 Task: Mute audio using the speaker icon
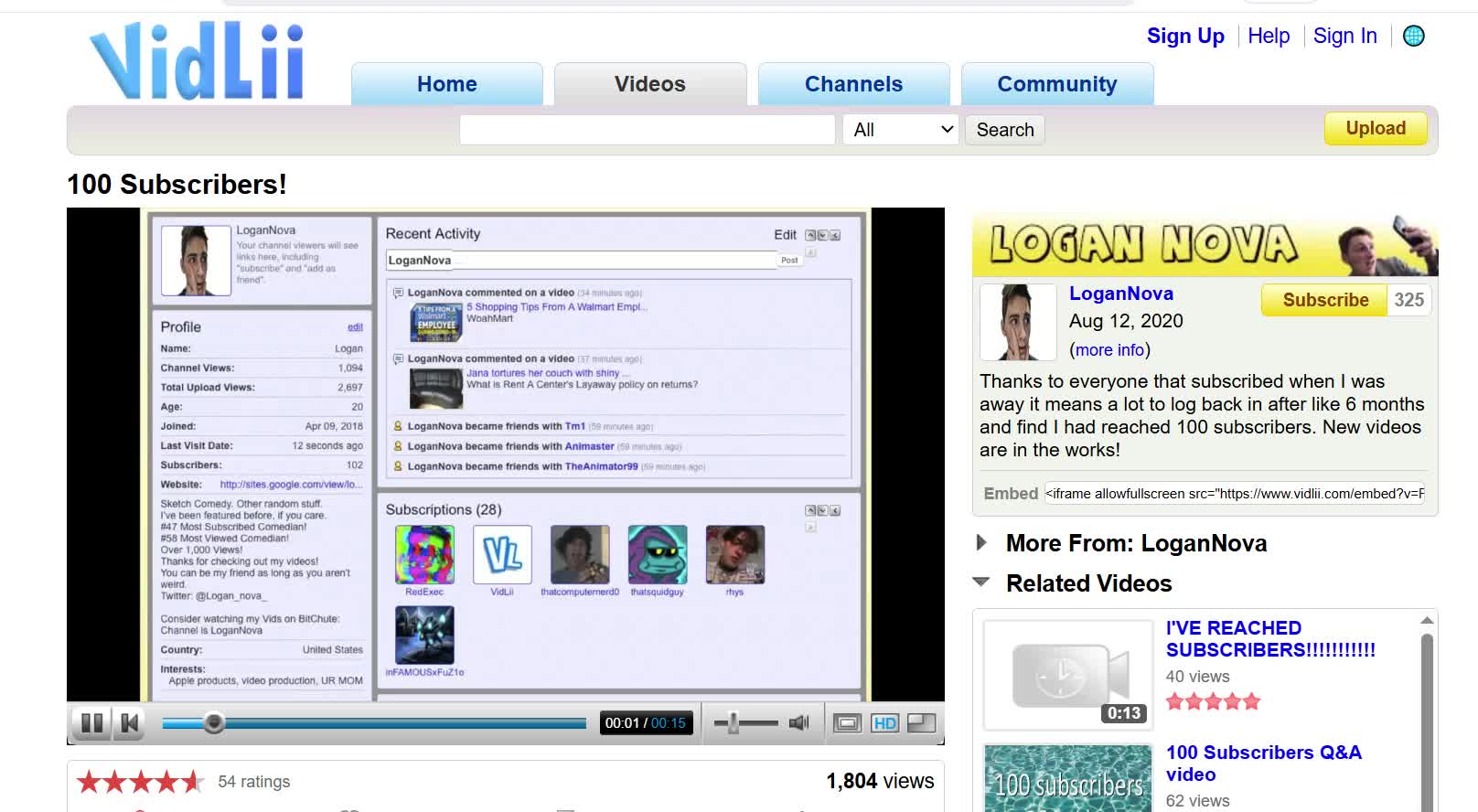click(799, 723)
